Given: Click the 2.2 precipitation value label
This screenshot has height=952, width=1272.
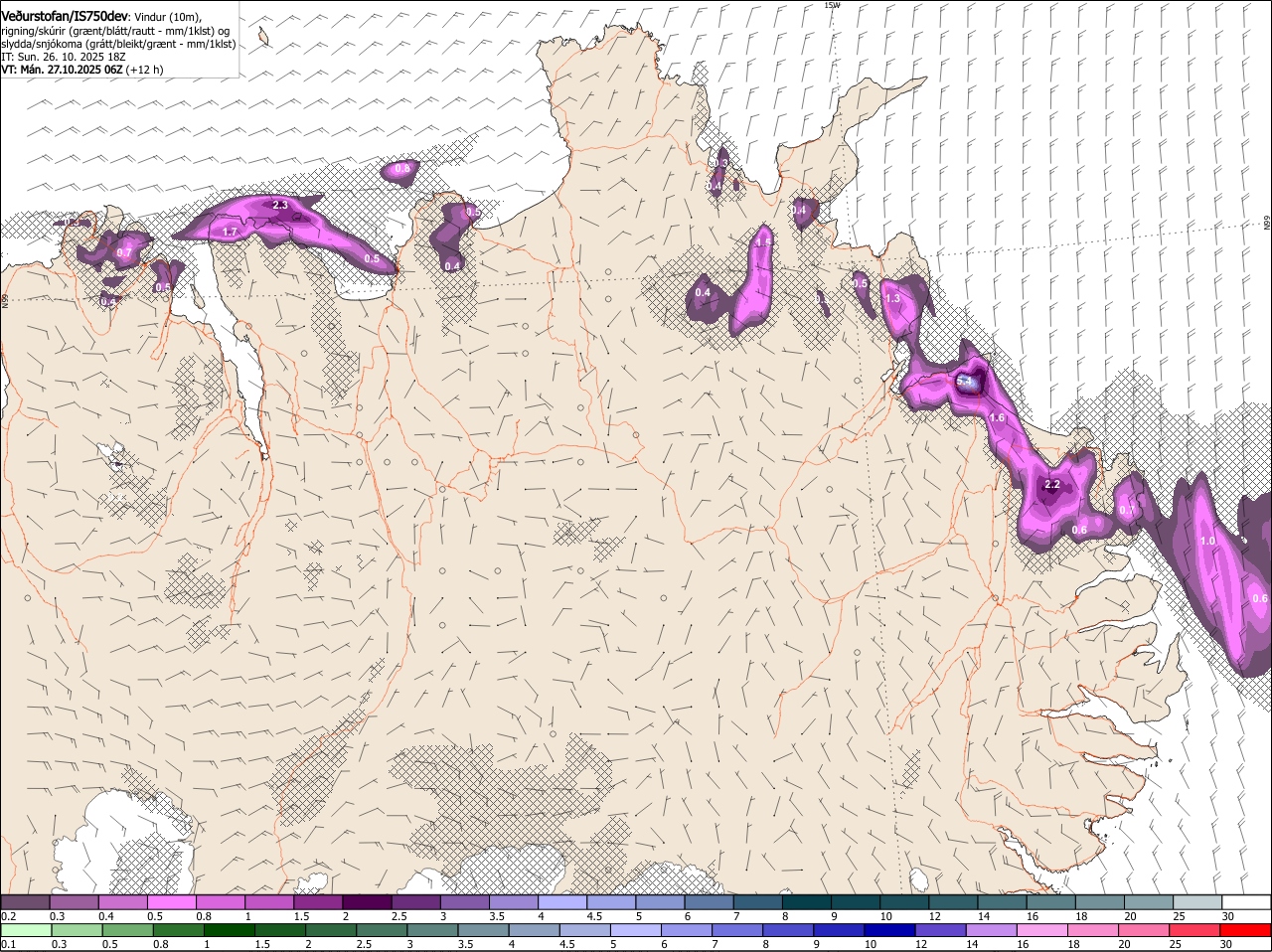Looking at the screenshot, I should pos(1052,485).
